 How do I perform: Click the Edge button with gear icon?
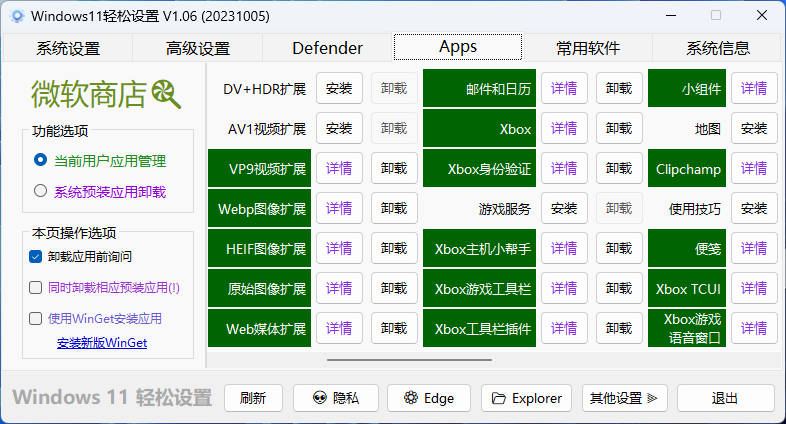[428, 398]
